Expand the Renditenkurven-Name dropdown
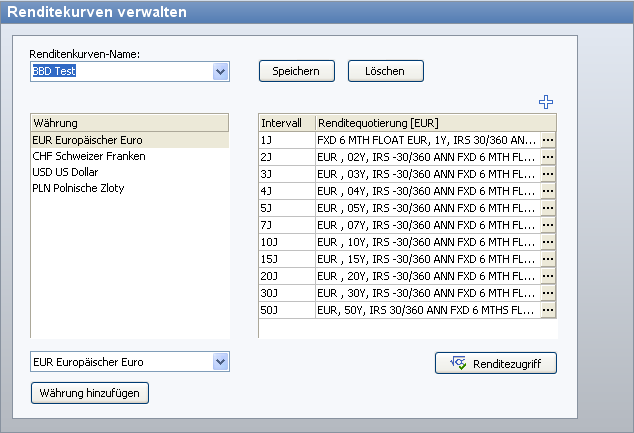 coord(220,72)
